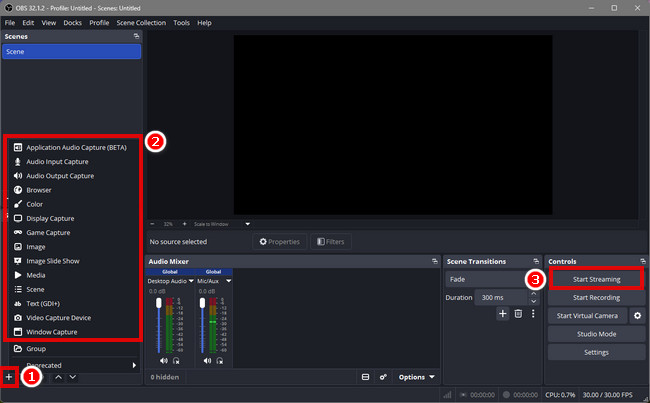This screenshot has width=650, height=403.
Task: Click Start Virtual Camera button
Action: pyautogui.click(x=587, y=316)
